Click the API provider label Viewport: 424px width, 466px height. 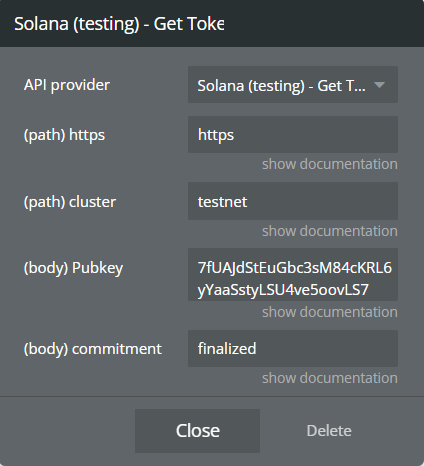point(67,85)
